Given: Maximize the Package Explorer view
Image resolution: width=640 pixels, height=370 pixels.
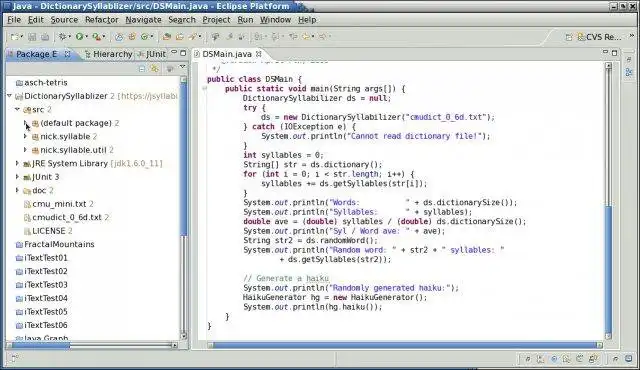Looking at the screenshot, I should click(183, 53).
